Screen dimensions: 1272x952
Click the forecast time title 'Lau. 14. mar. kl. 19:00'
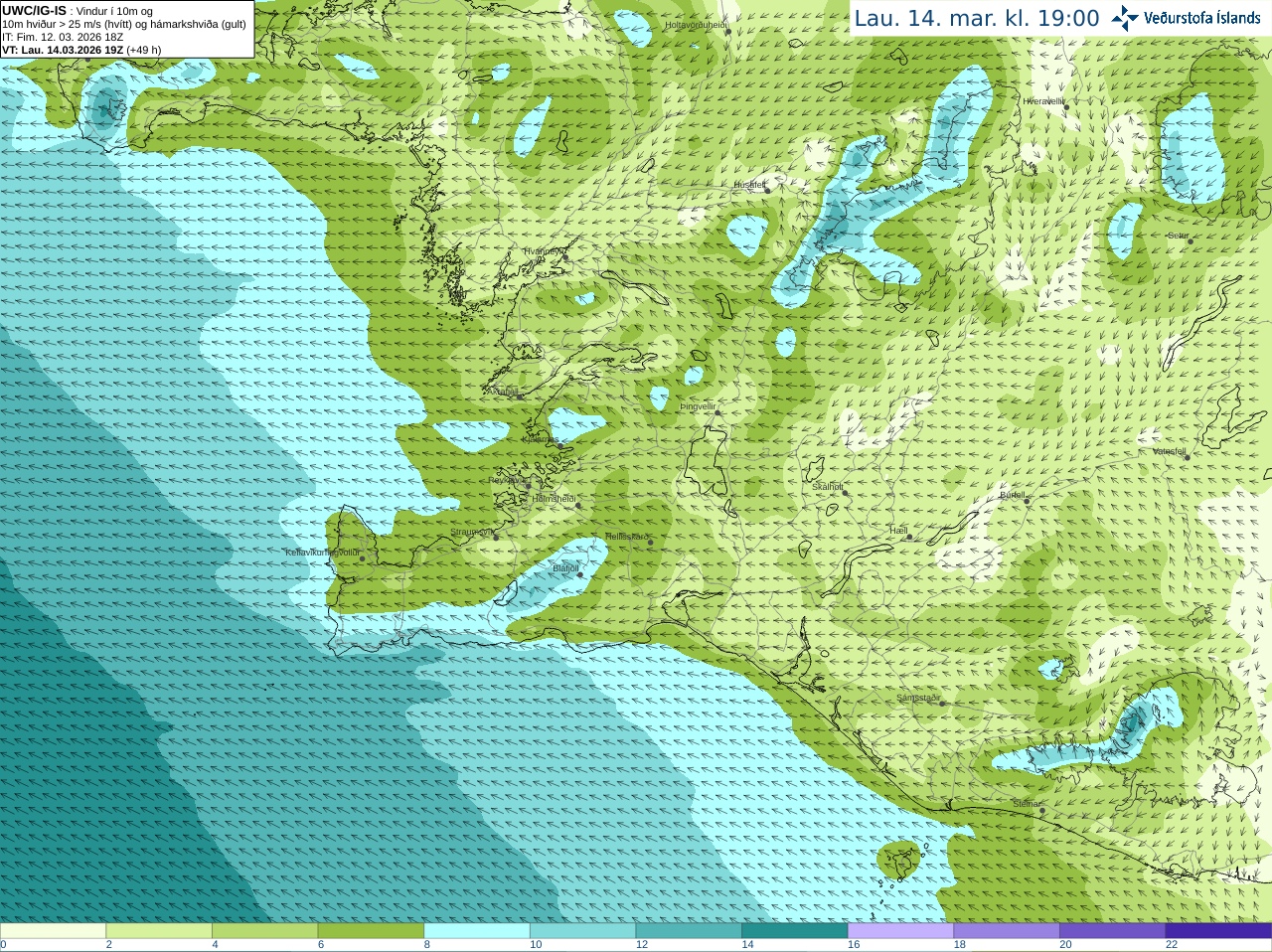[977, 19]
